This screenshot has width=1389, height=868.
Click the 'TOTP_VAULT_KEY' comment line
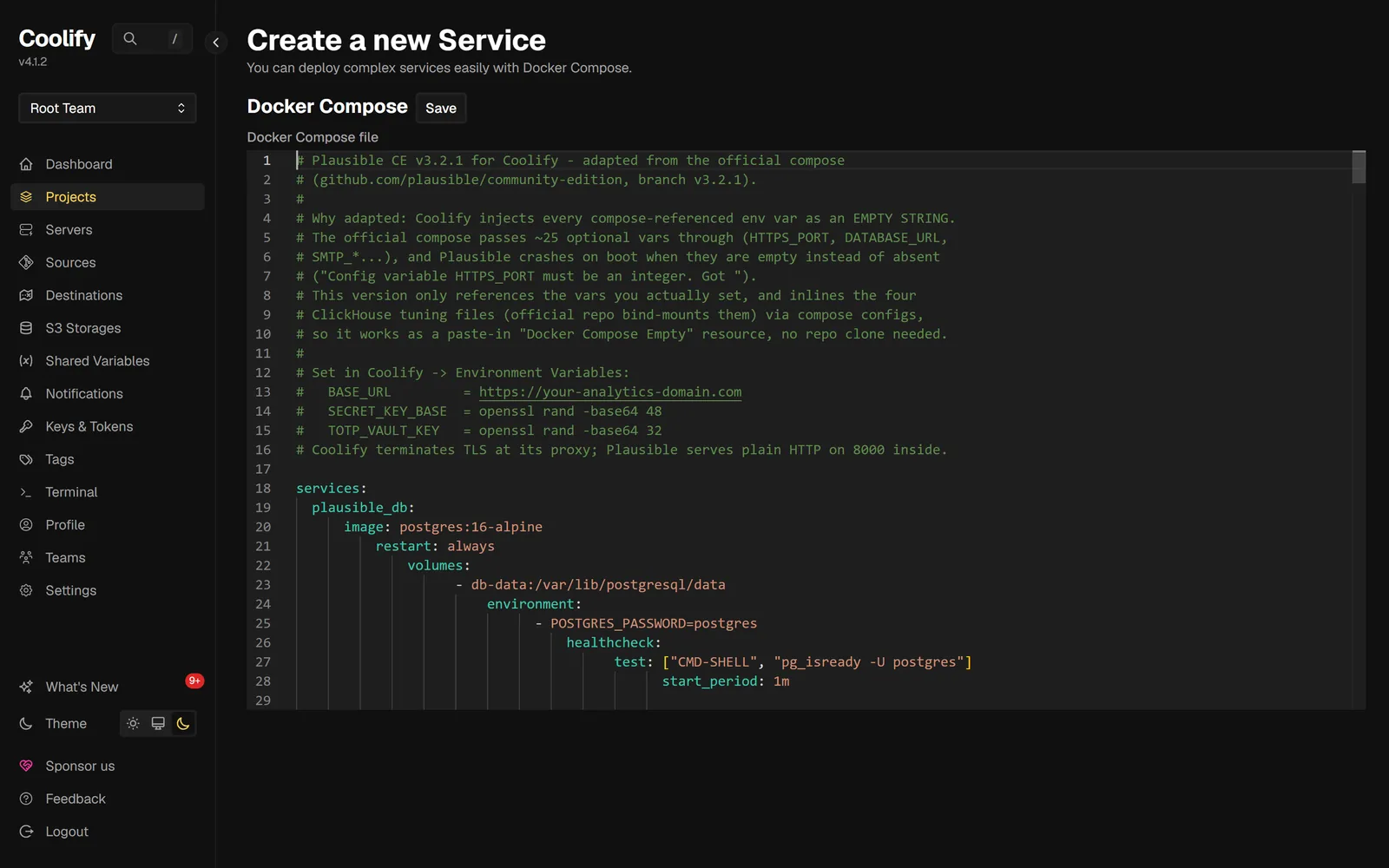pyautogui.click(x=479, y=431)
